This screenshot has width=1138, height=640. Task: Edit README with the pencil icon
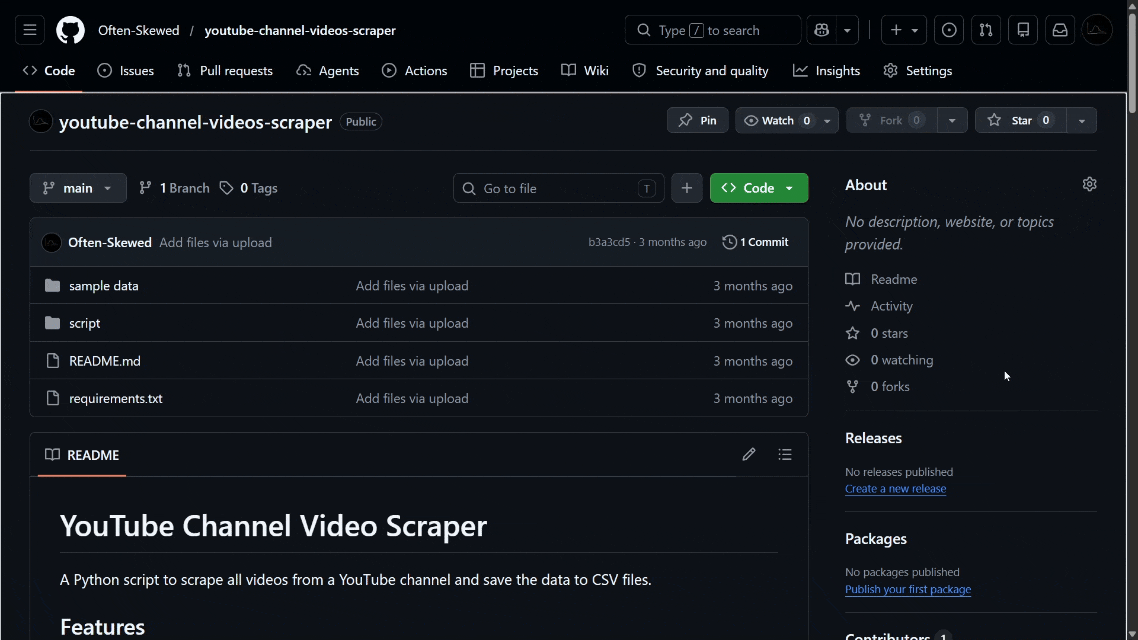(749, 455)
